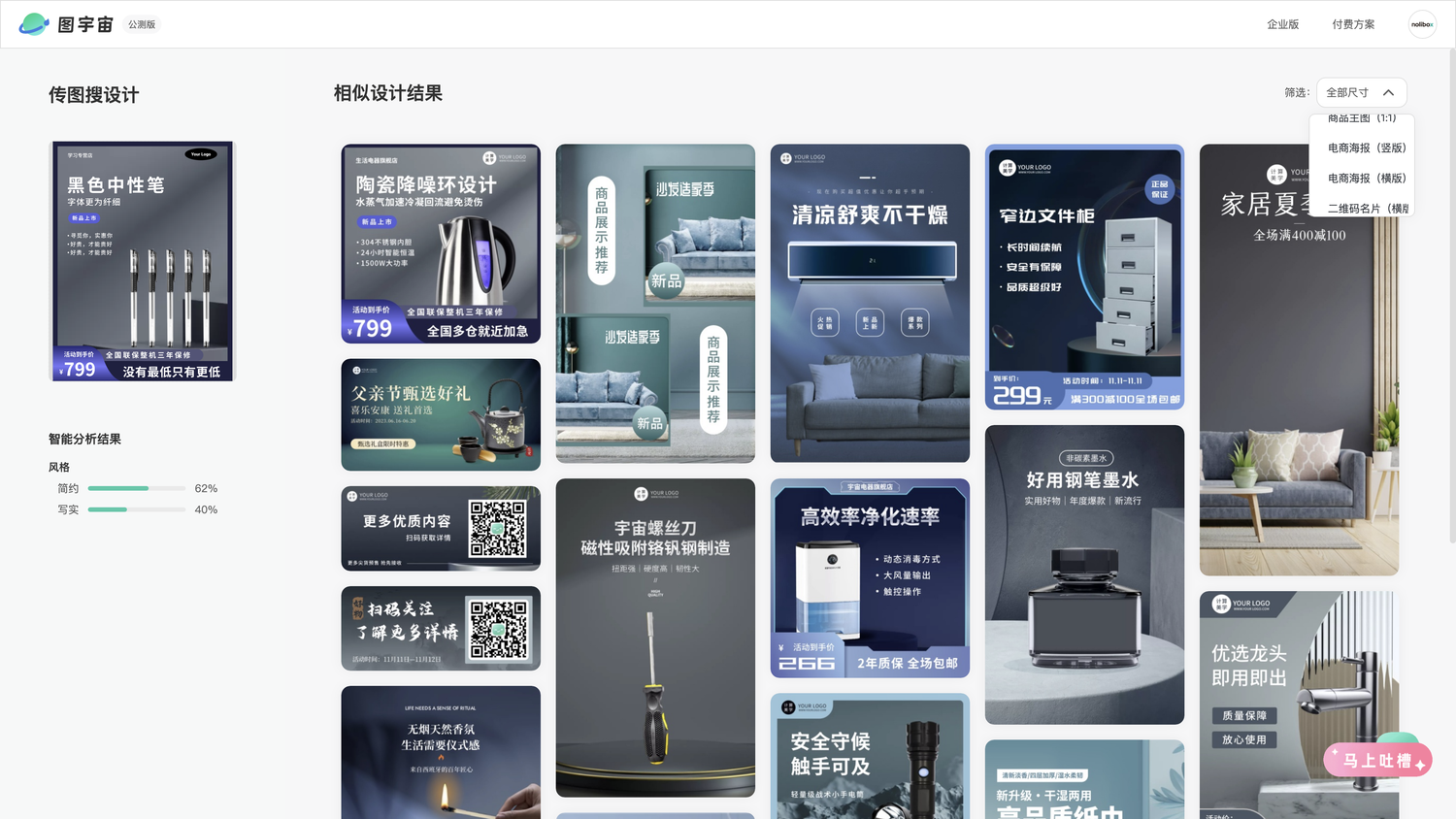Open uploaded 黑色中性笔 design image
Viewport: 1456px width, 819px height.
click(x=143, y=261)
